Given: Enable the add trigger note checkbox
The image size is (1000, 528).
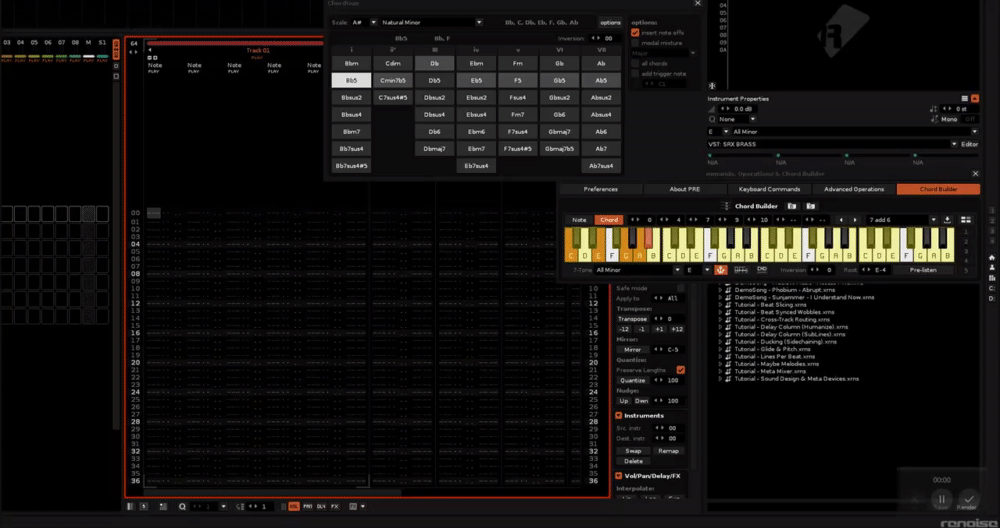Looking at the screenshot, I should click(x=635, y=73).
